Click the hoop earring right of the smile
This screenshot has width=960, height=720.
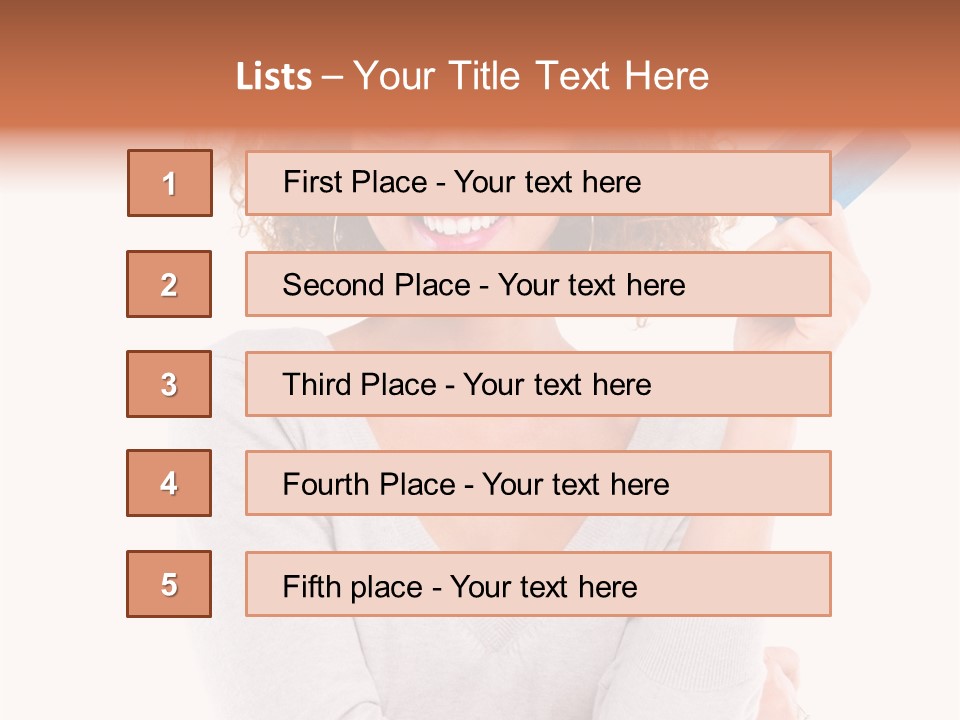pyautogui.click(x=590, y=230)
